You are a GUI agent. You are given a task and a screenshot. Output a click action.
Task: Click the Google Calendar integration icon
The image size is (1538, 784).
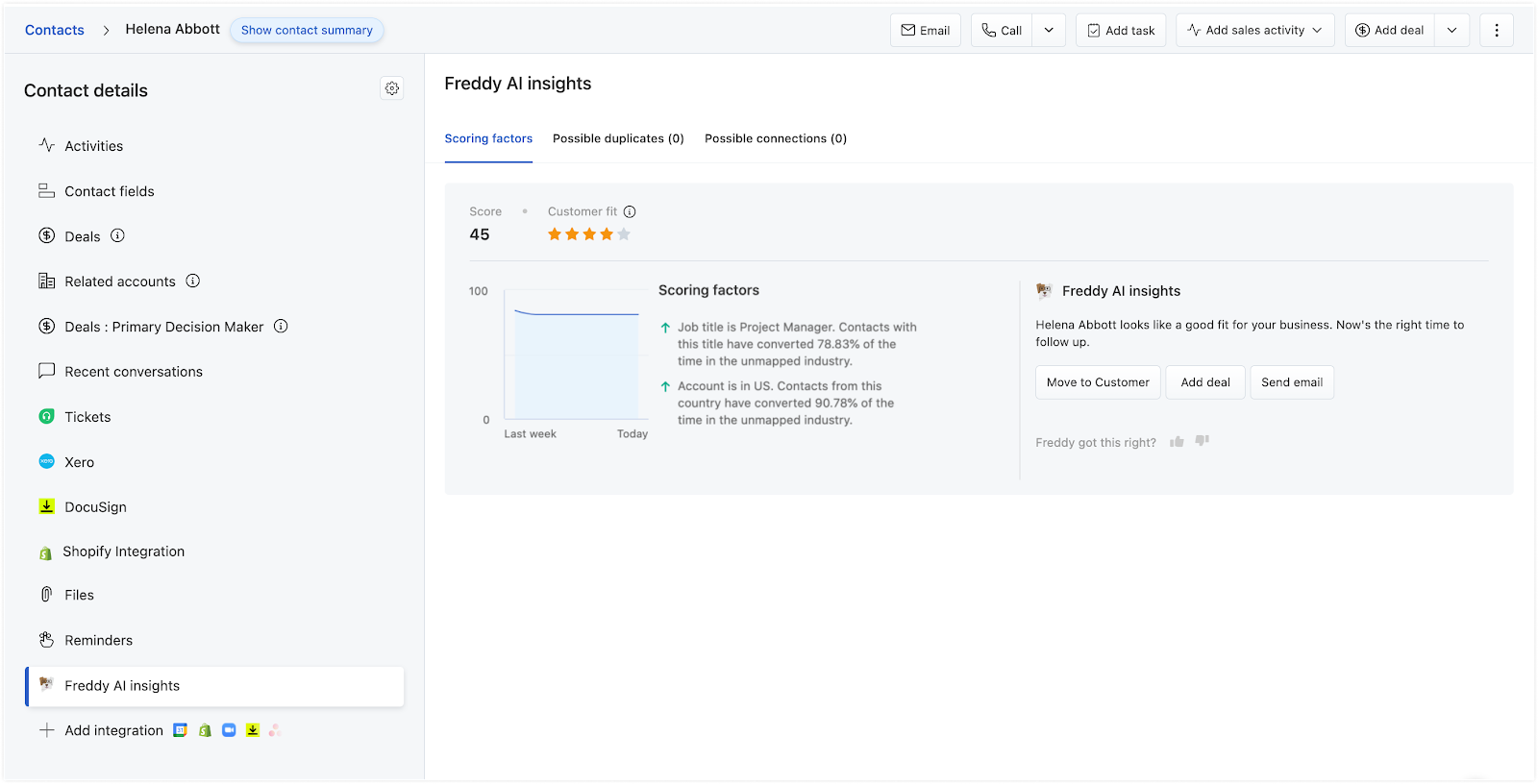tap(180, 730)
